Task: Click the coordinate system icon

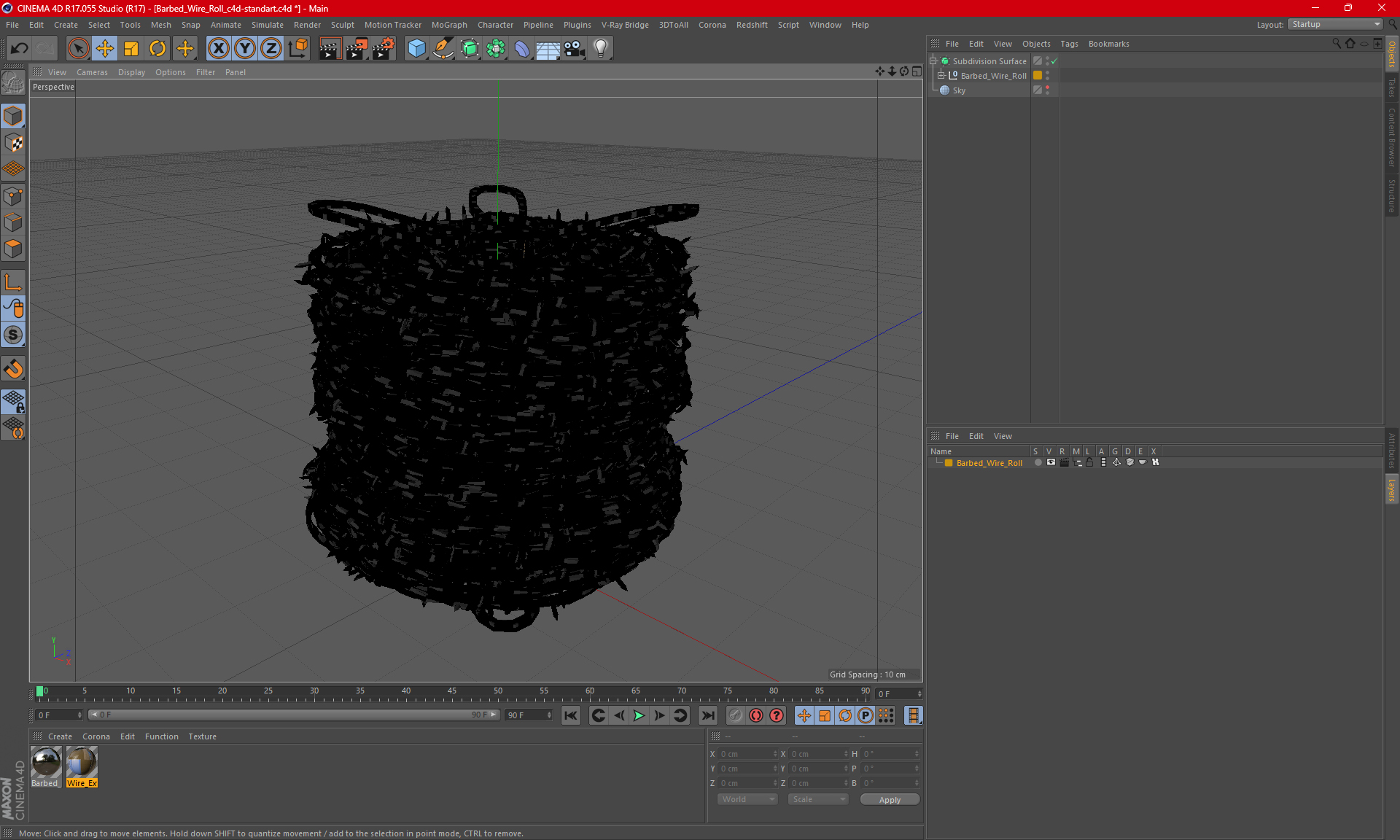Action: pos(297,49)
